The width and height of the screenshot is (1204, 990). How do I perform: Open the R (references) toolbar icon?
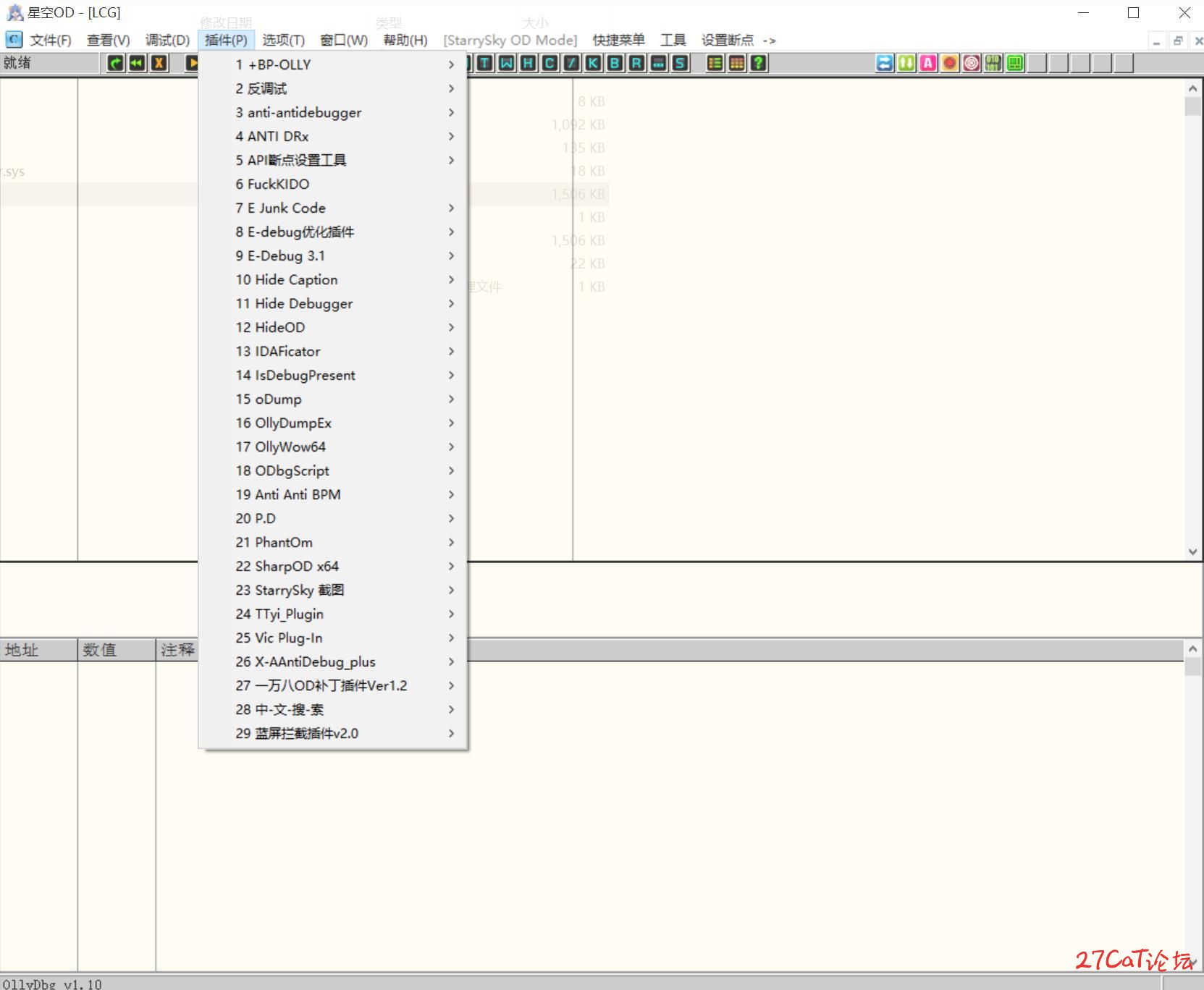click(x=636, y=63)
